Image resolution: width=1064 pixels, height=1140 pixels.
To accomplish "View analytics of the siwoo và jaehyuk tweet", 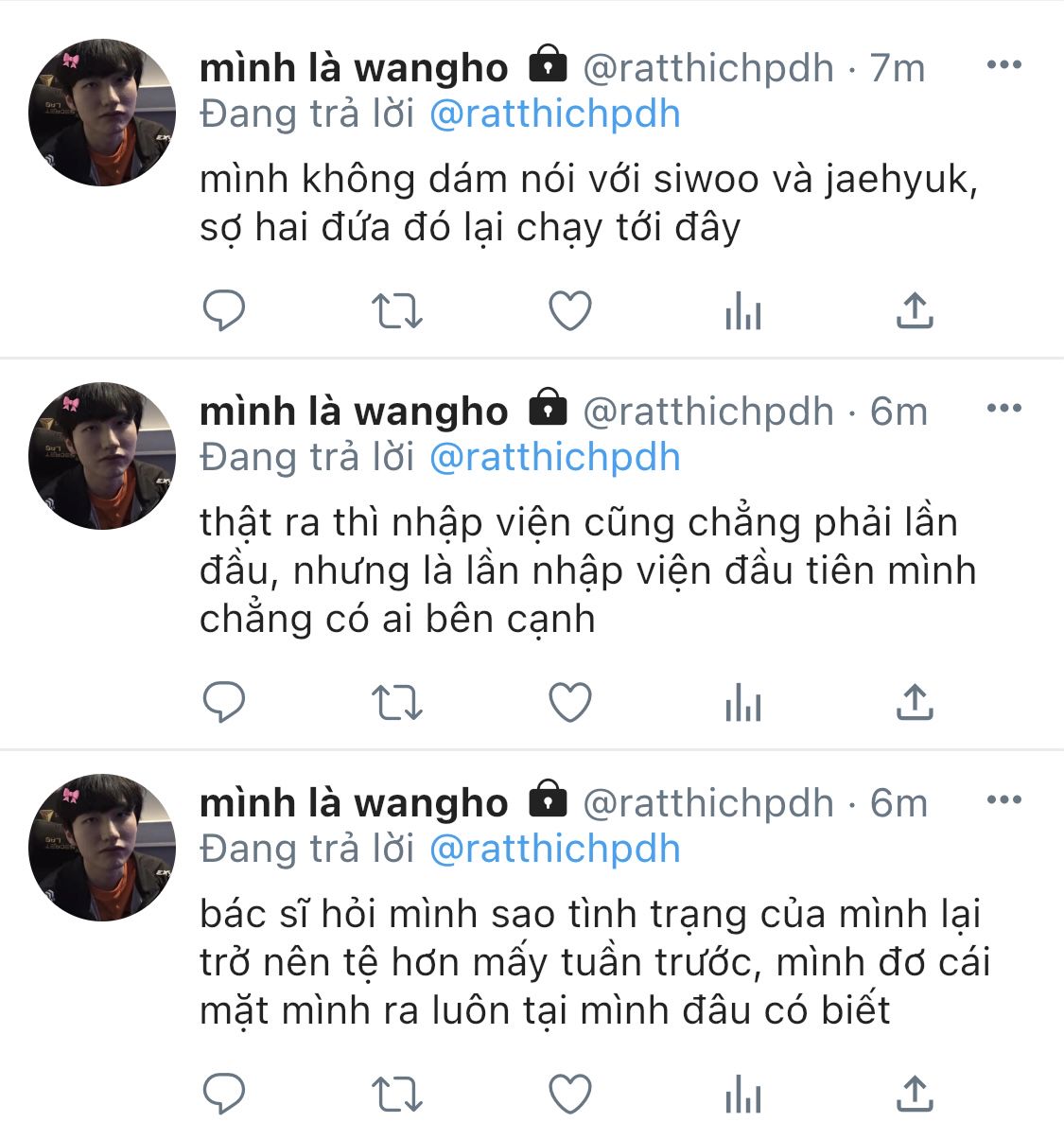I will point(742,311).
